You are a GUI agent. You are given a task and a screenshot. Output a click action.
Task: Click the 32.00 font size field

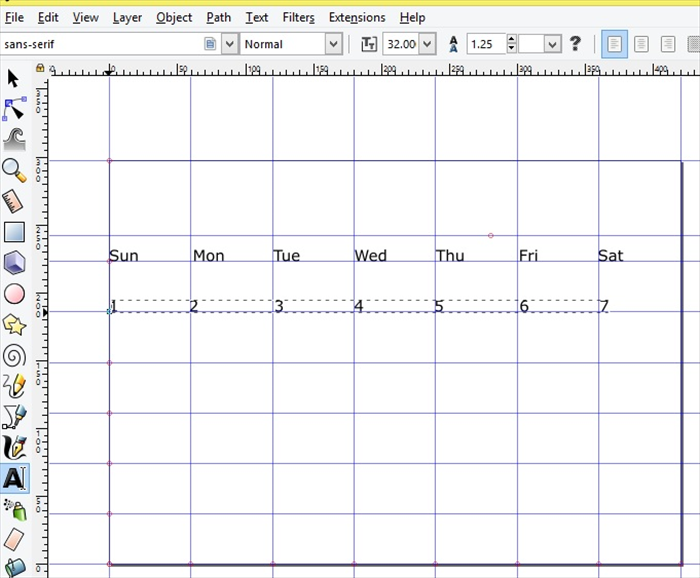tap(401, 44)
